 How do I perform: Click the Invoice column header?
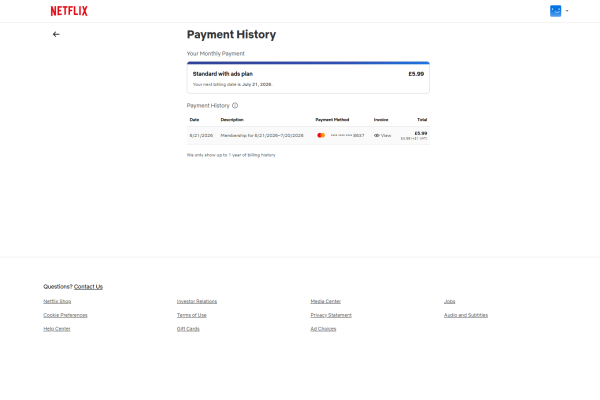point(381,120)
